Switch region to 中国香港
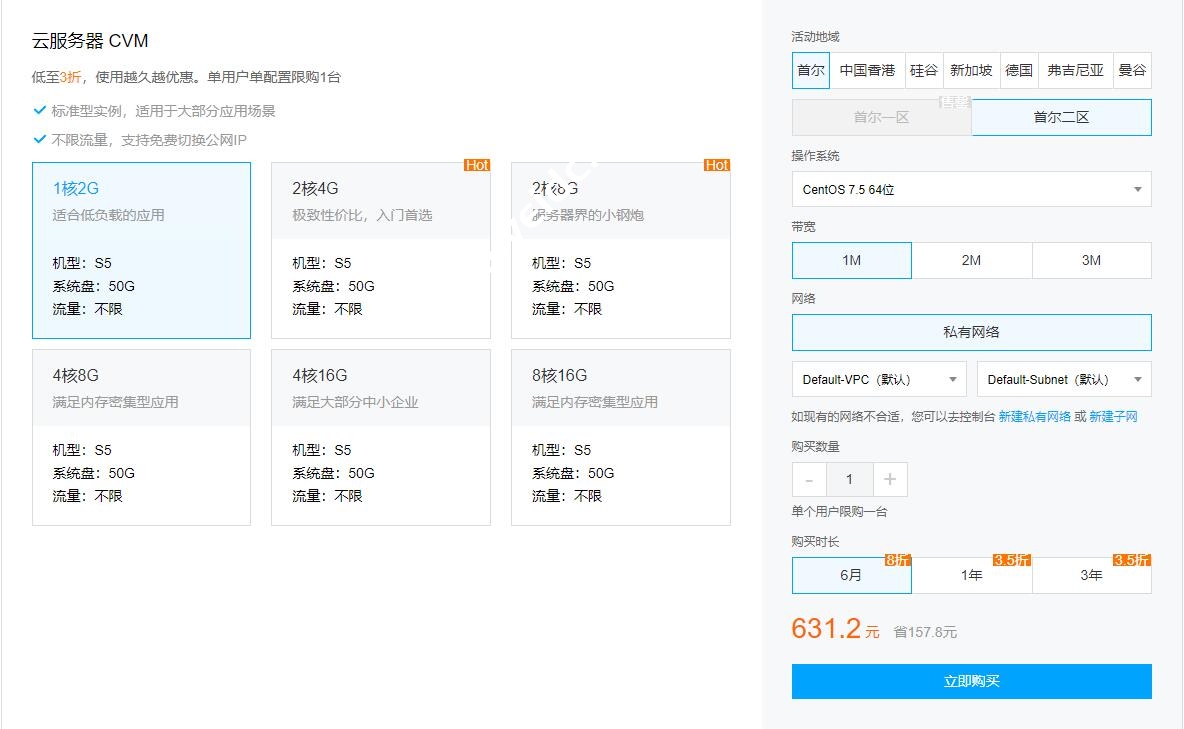Image resolution: width=1184 pixels, height=729 pixels. pyautogui.click(x=867, y=70)
